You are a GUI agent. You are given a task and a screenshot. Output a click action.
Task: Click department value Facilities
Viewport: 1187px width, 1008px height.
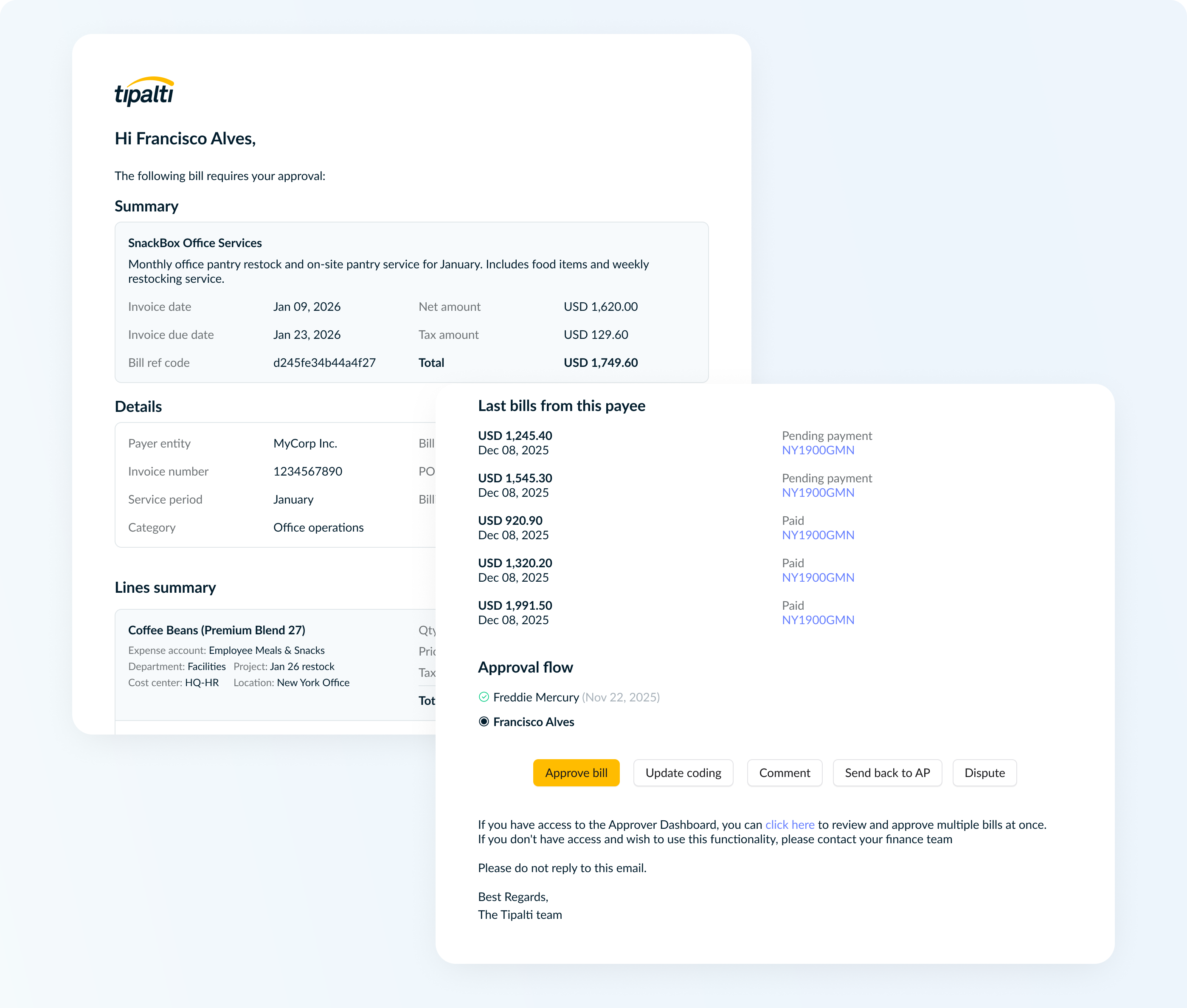(x=206, y=666)
